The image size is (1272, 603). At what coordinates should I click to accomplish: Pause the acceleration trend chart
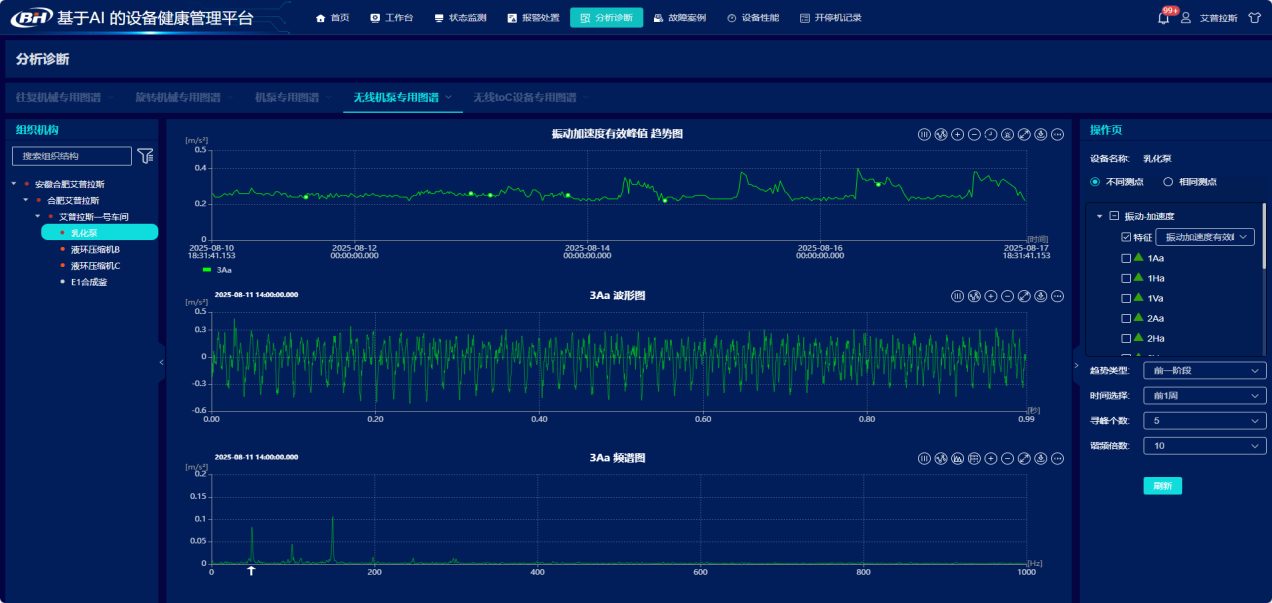pos(924,135)
